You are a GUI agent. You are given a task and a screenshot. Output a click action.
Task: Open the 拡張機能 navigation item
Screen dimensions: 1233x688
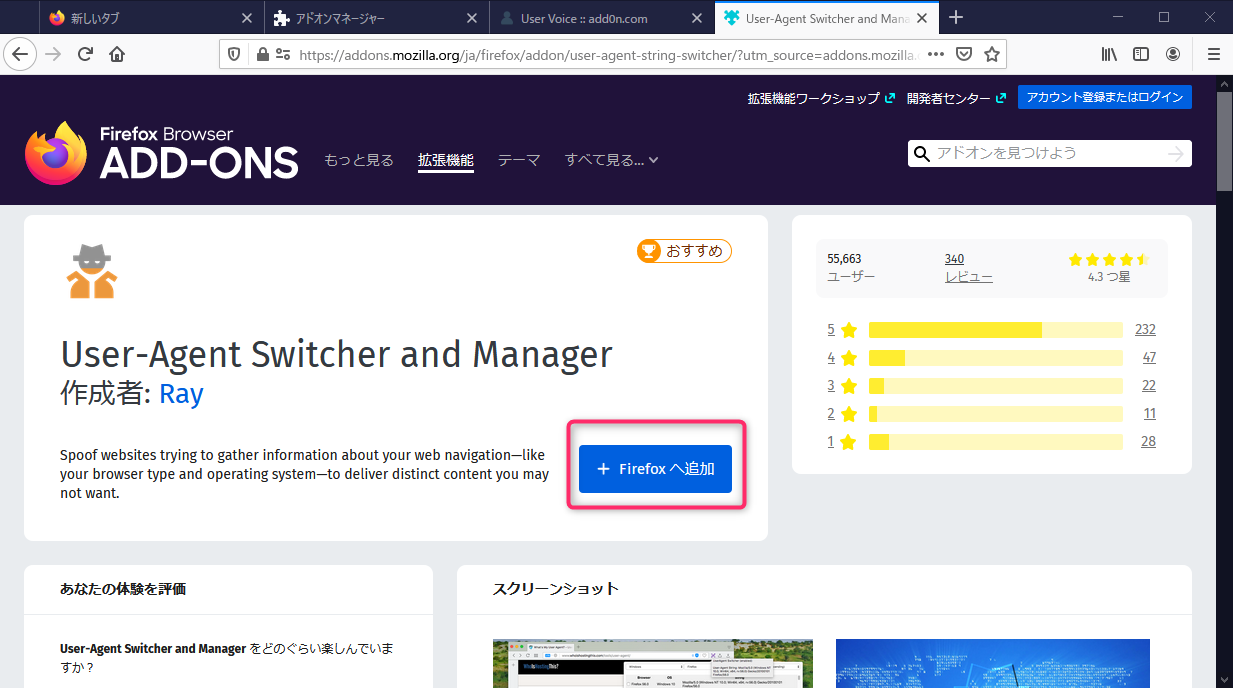tap(446, 160)
